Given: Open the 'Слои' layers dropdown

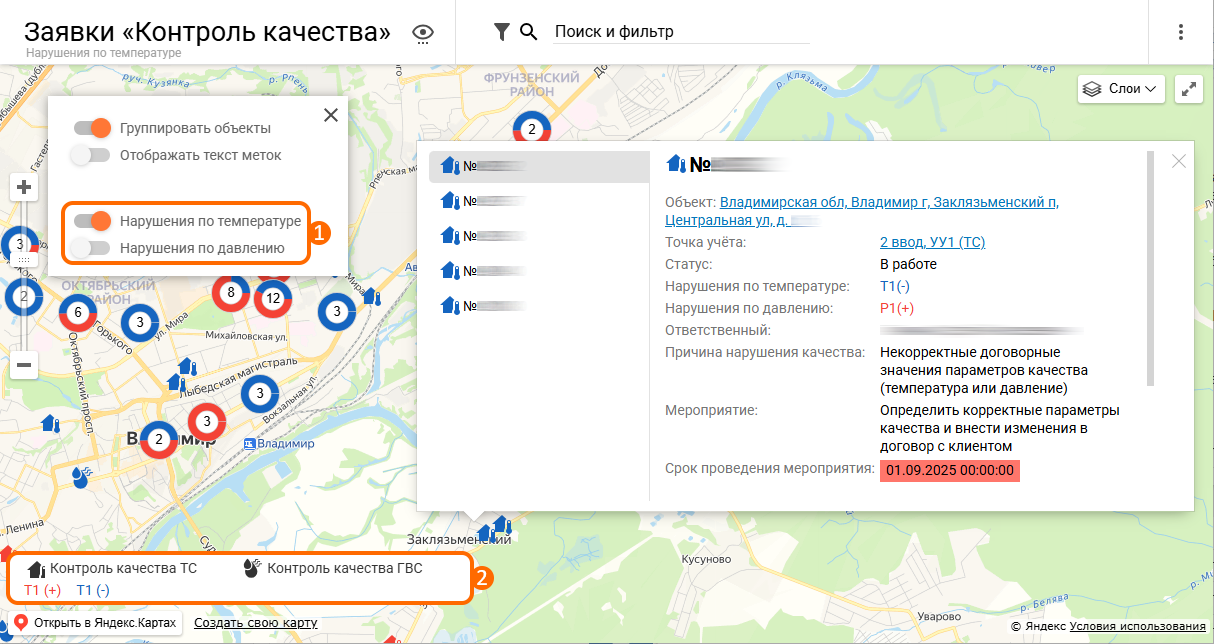Looking at the screenshot, I should point(1124,88).
